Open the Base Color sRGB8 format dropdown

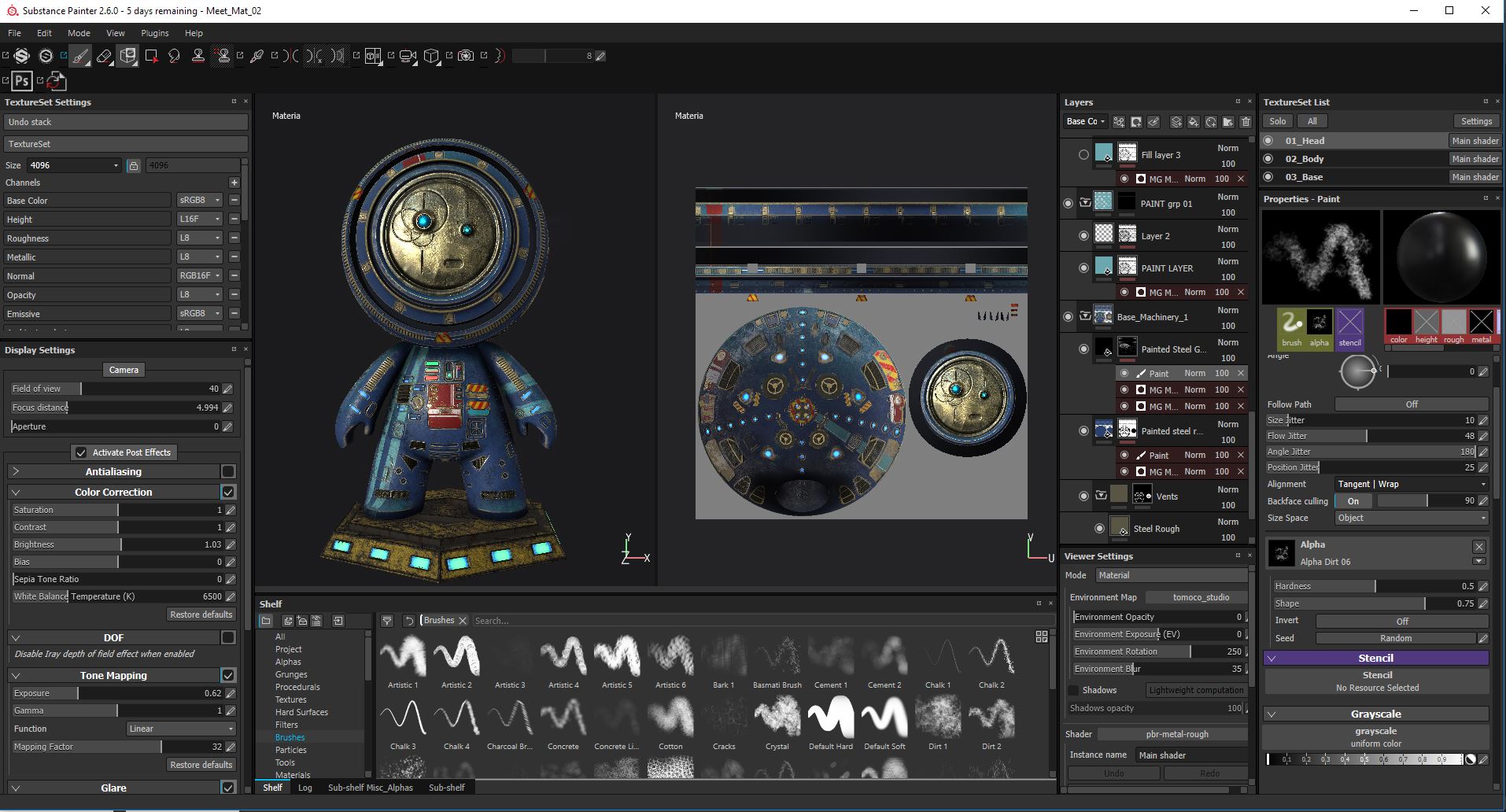pyautogui.click(x=200, y=200)
